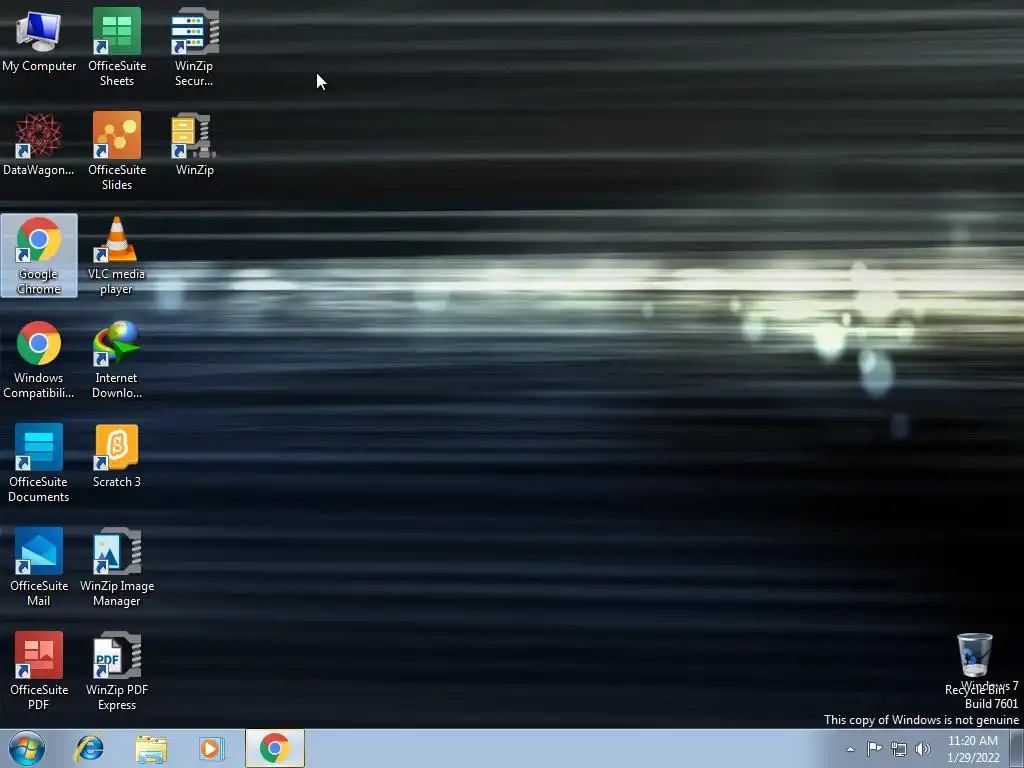Open Windows Explorer from the taskbar
The image size is (1024, 768).
(151, 748)
